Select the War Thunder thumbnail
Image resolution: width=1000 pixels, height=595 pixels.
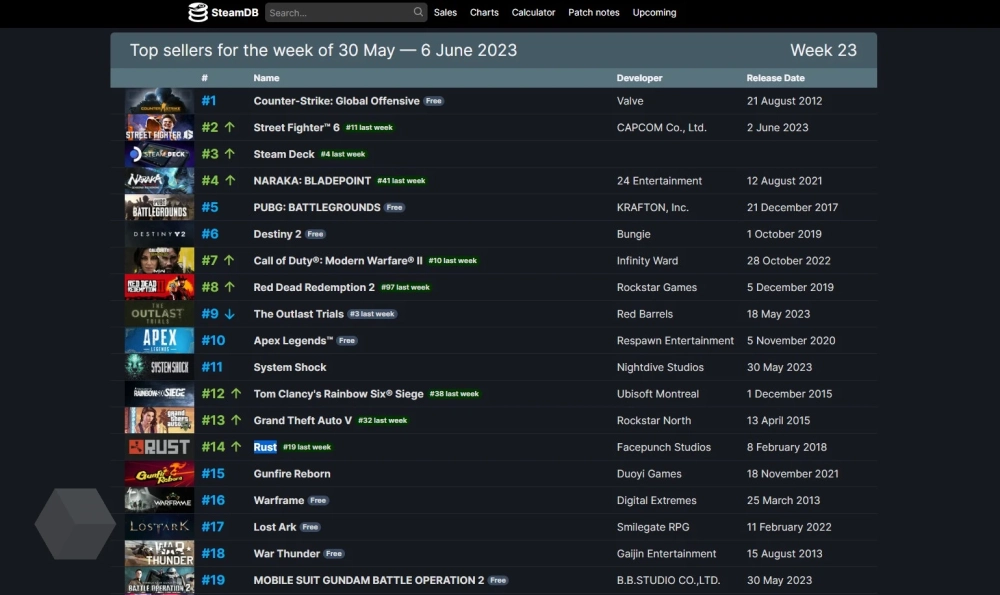[159, 554]
